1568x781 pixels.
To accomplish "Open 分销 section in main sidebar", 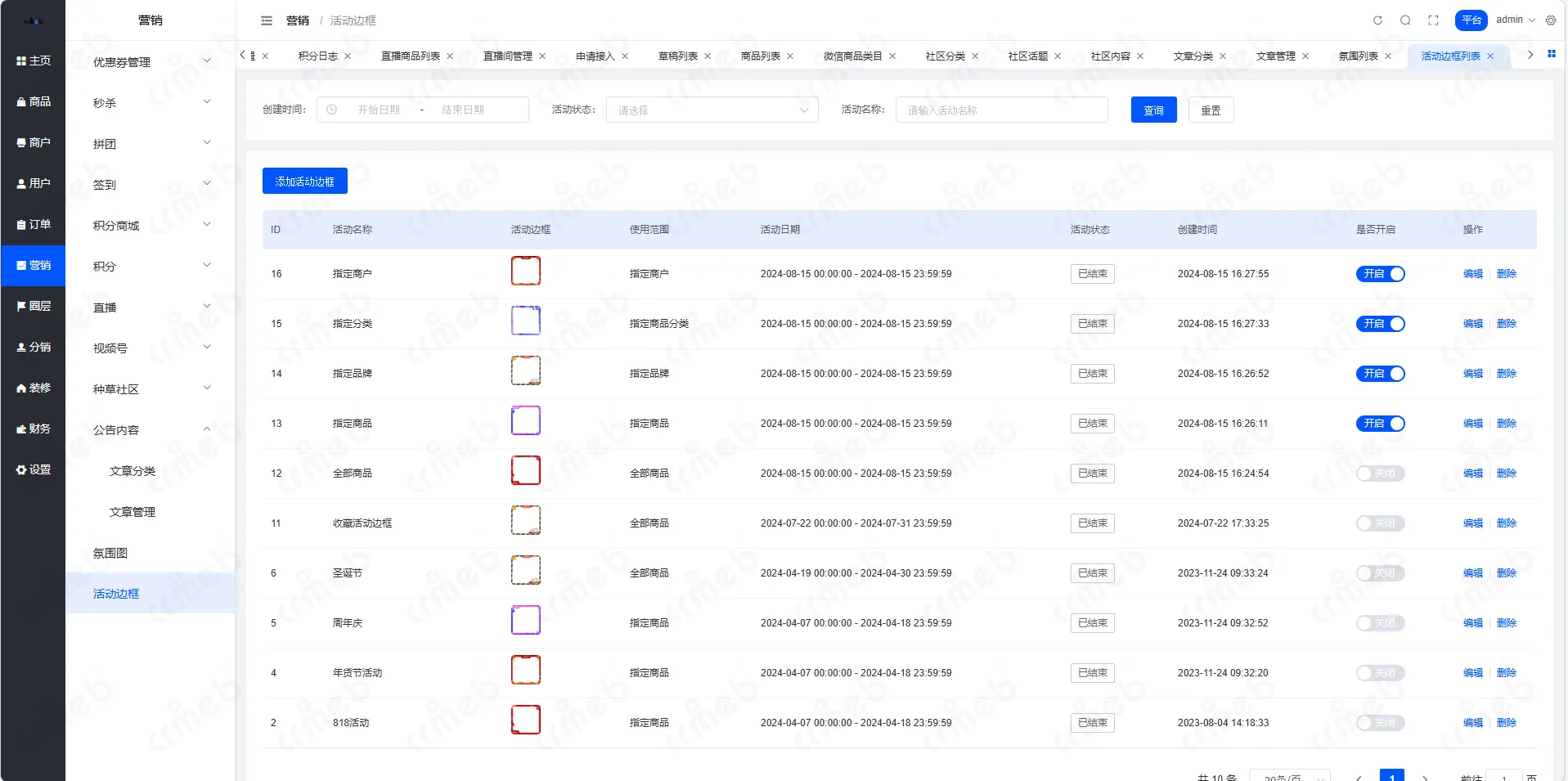I will (x=34, y=347).
